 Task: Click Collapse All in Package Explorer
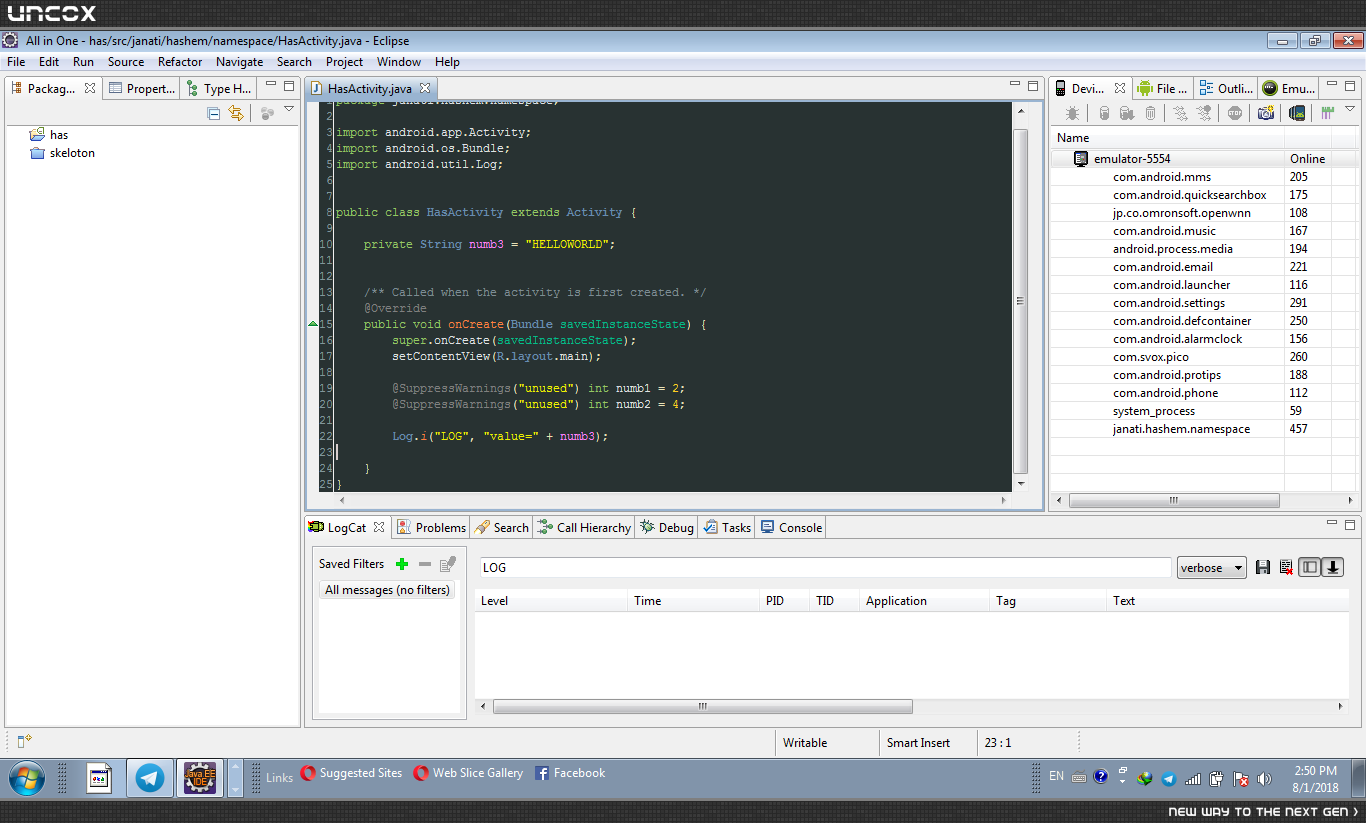point(213,113)
